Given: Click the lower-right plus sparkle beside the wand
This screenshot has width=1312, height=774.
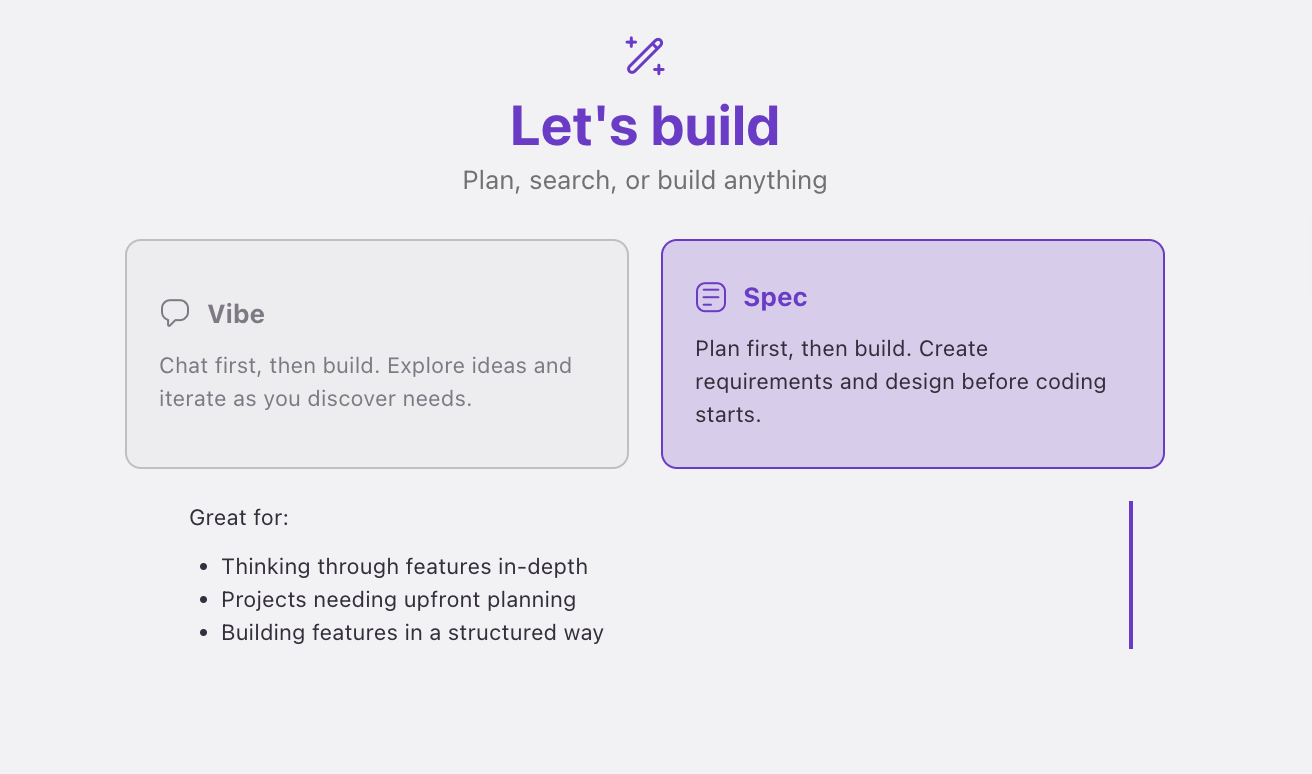Looking at the screenshot, I should (658, 69).
